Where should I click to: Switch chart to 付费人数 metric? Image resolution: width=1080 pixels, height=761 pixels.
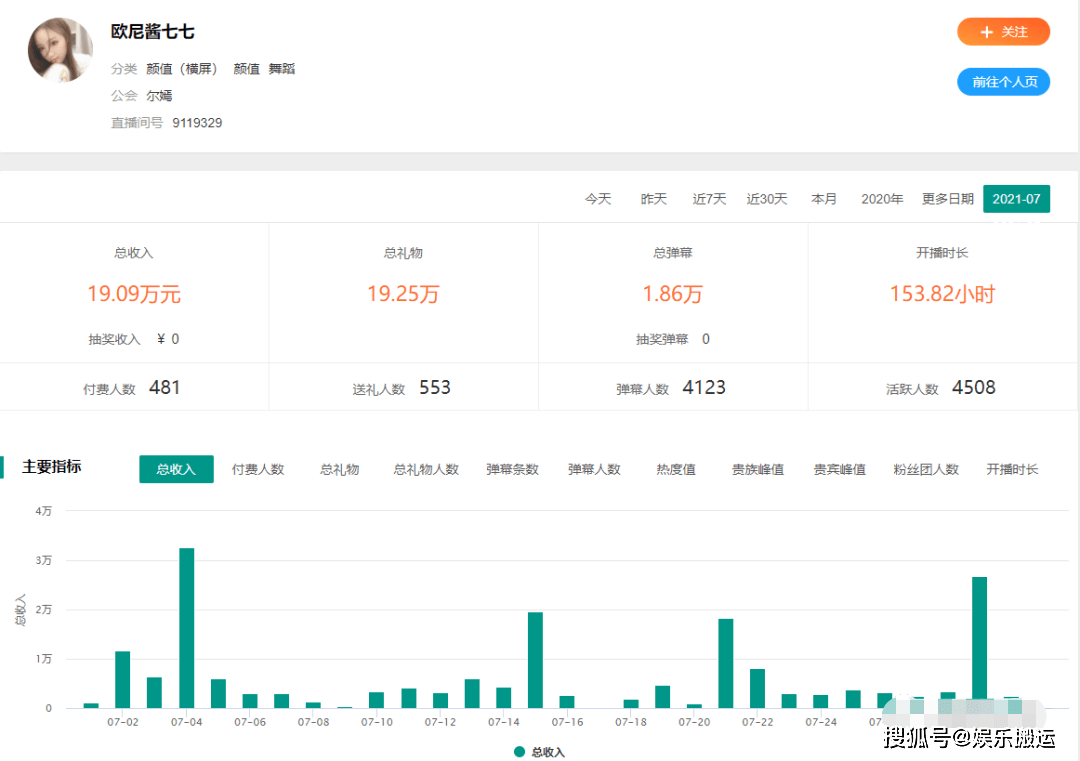(x=258, y=469)
